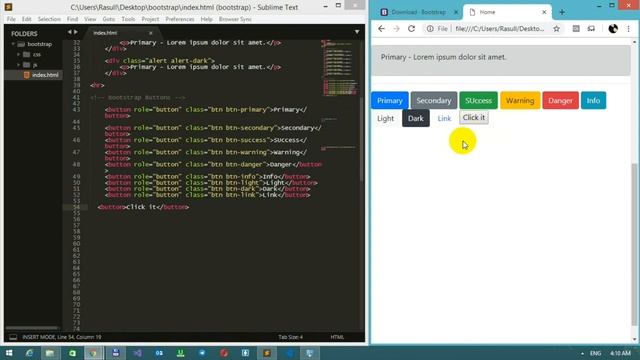
Task: Select the Home tab in Chrome
Action: coord(507,12)
